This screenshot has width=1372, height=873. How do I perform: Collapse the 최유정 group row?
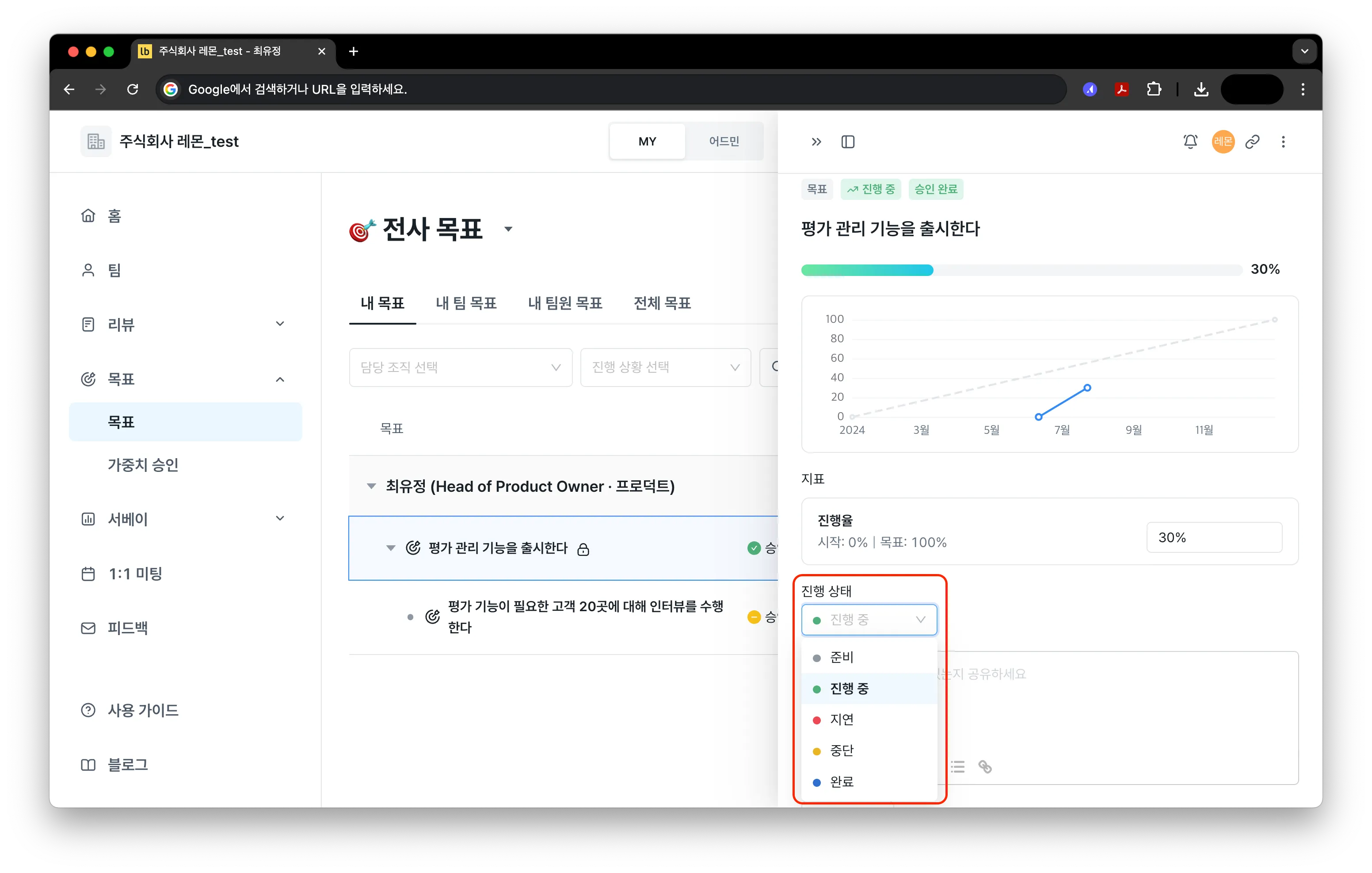tap(371, 486)
